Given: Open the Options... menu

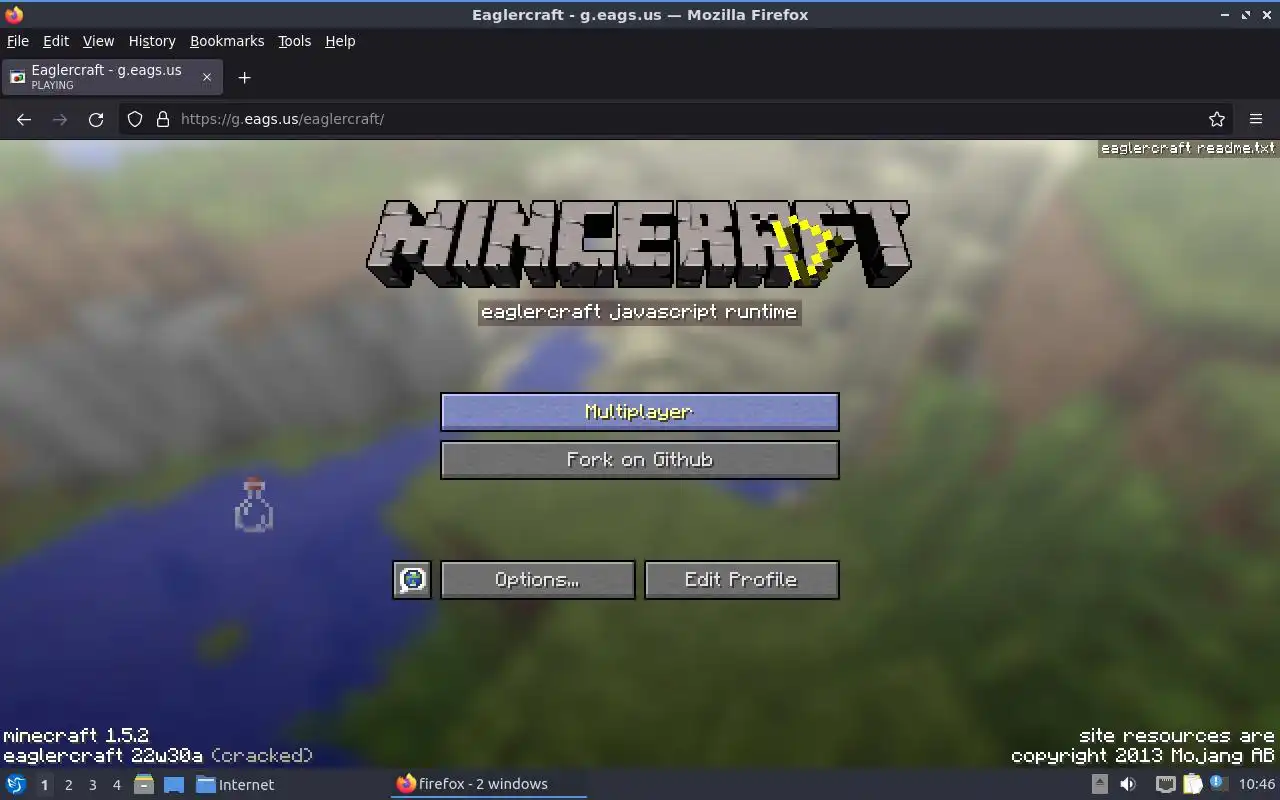Looking at the screenshot, I should (x=538, y=580).
